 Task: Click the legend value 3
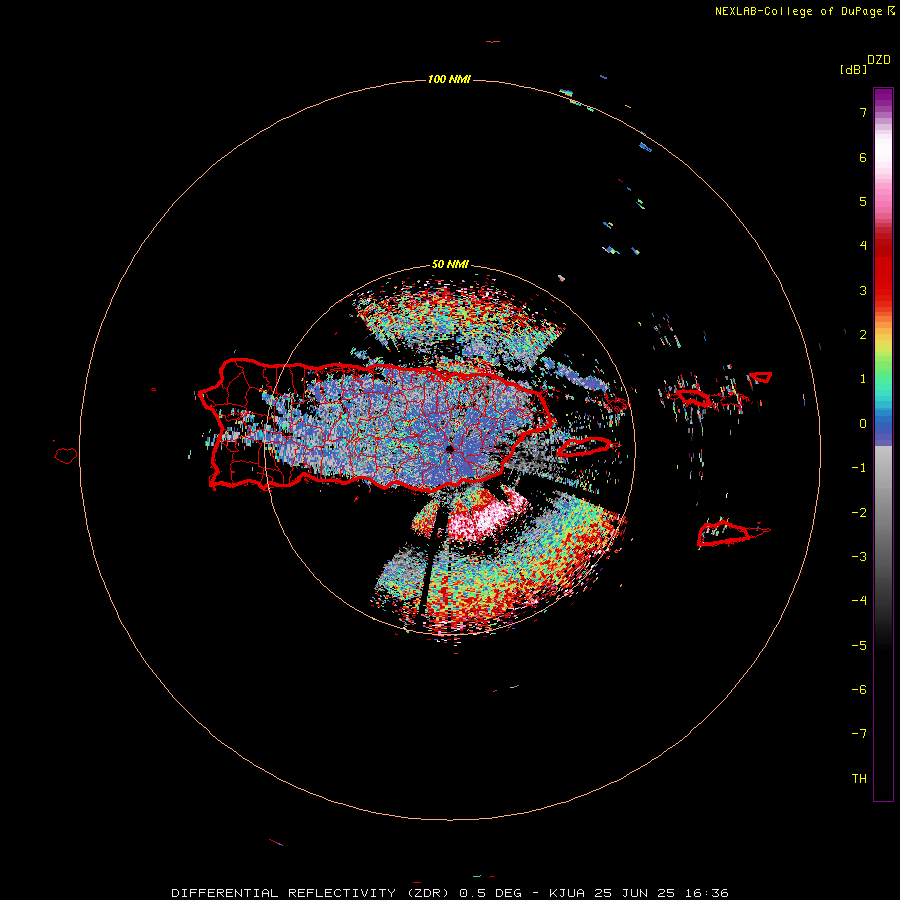coord(863,290)
